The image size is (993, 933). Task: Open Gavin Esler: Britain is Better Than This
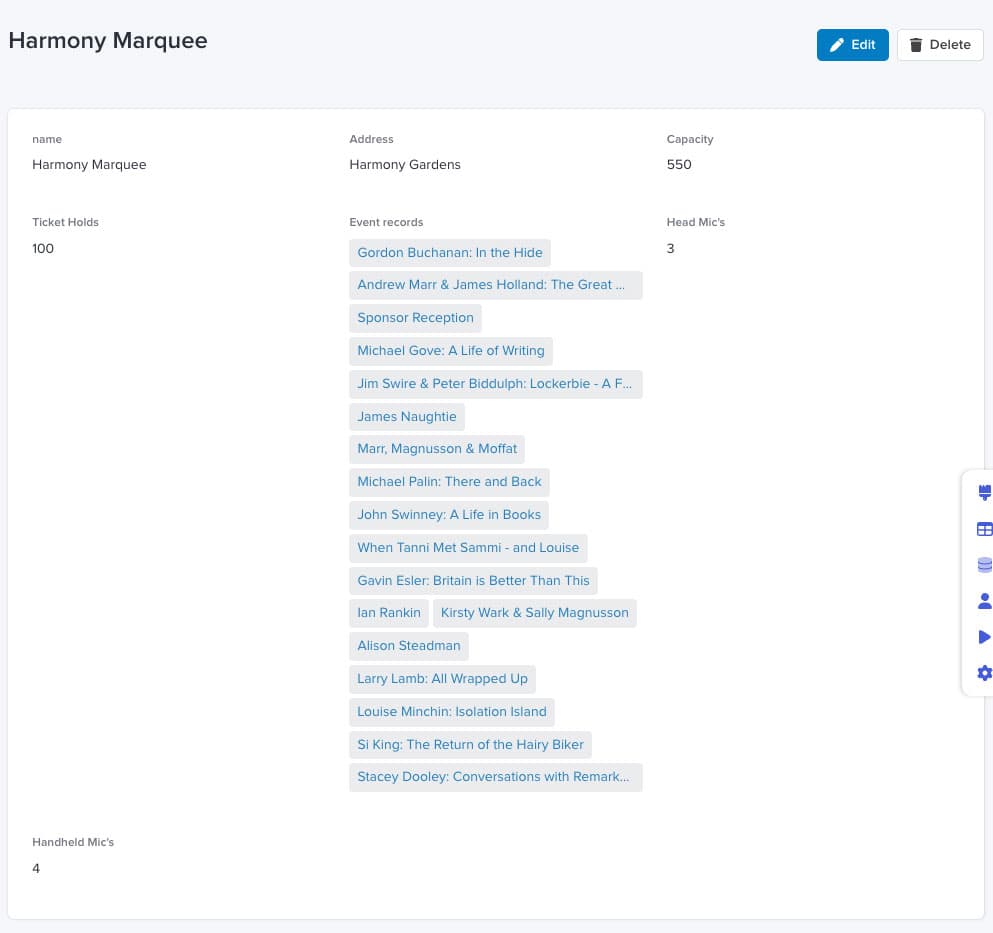pyautogui.click(x=473, y=581)
